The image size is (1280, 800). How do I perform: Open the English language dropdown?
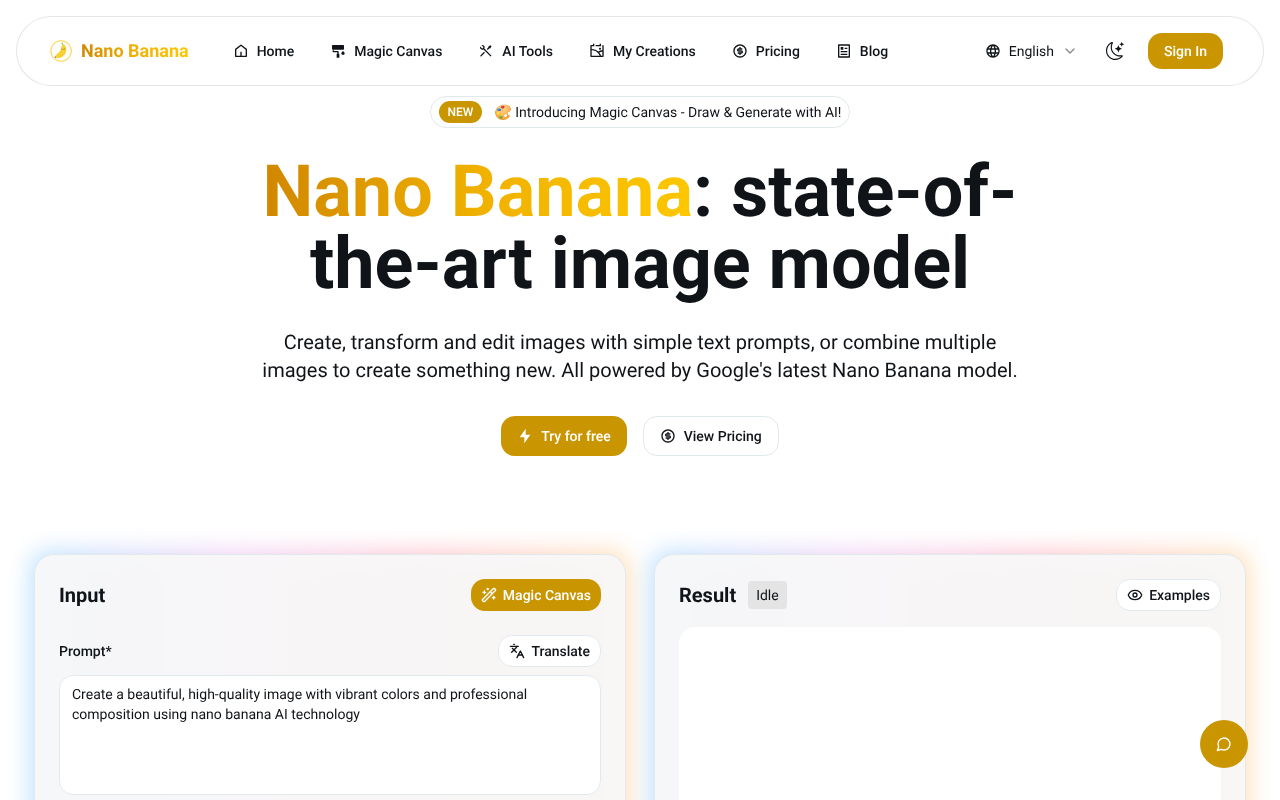pos(1030,50)
